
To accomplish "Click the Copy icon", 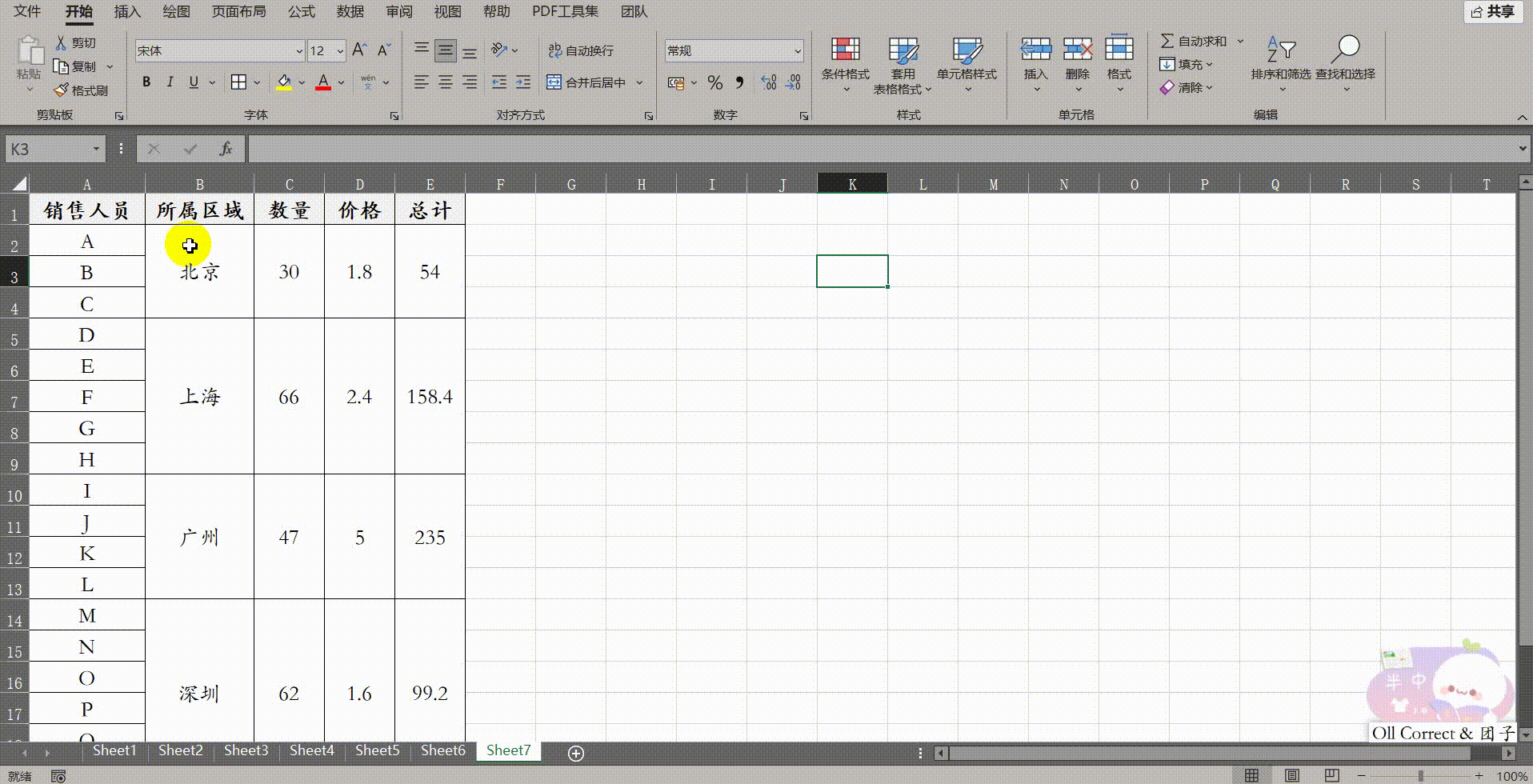I will 61,66.
